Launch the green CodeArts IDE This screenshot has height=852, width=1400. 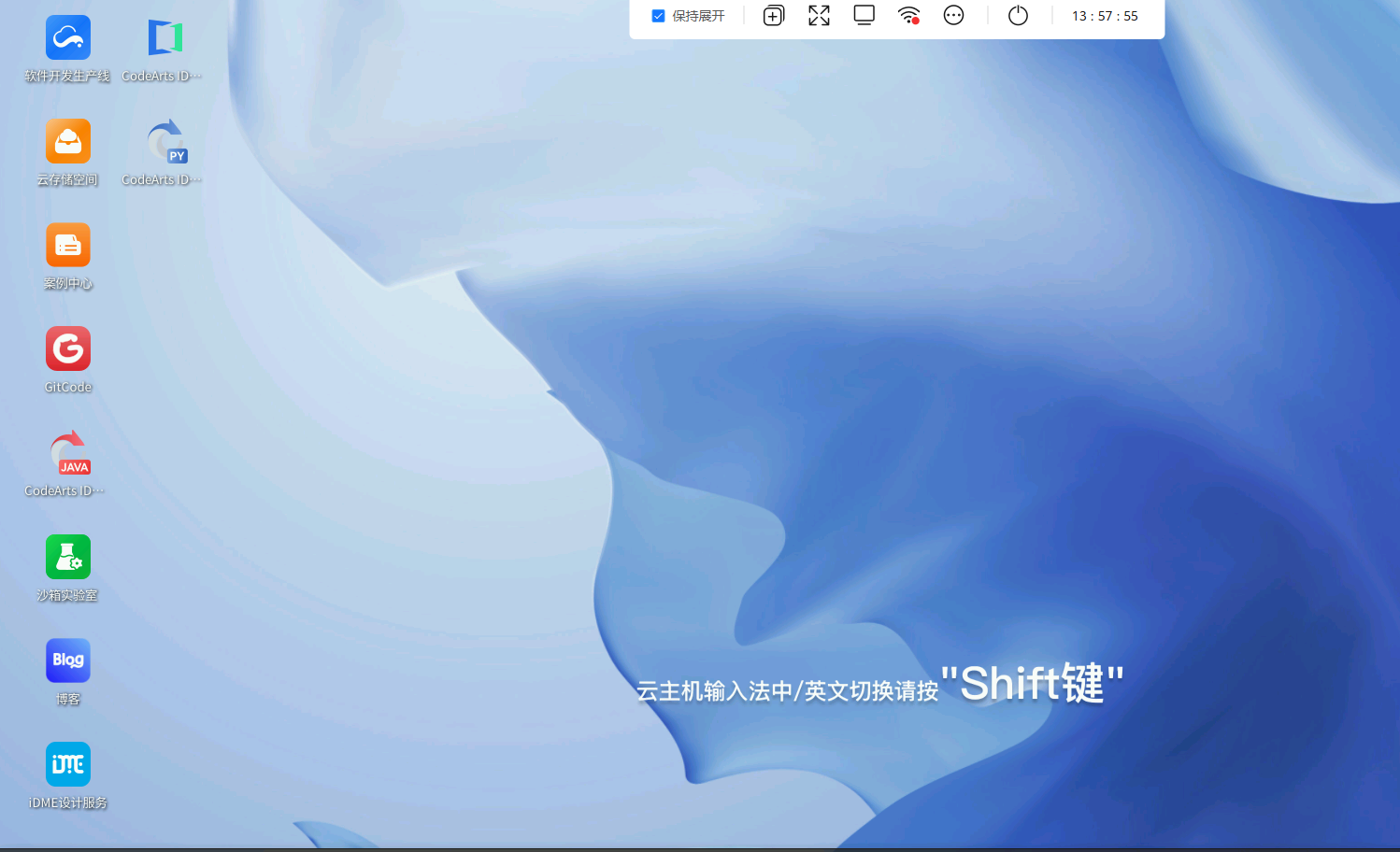[x=164, y=37]
